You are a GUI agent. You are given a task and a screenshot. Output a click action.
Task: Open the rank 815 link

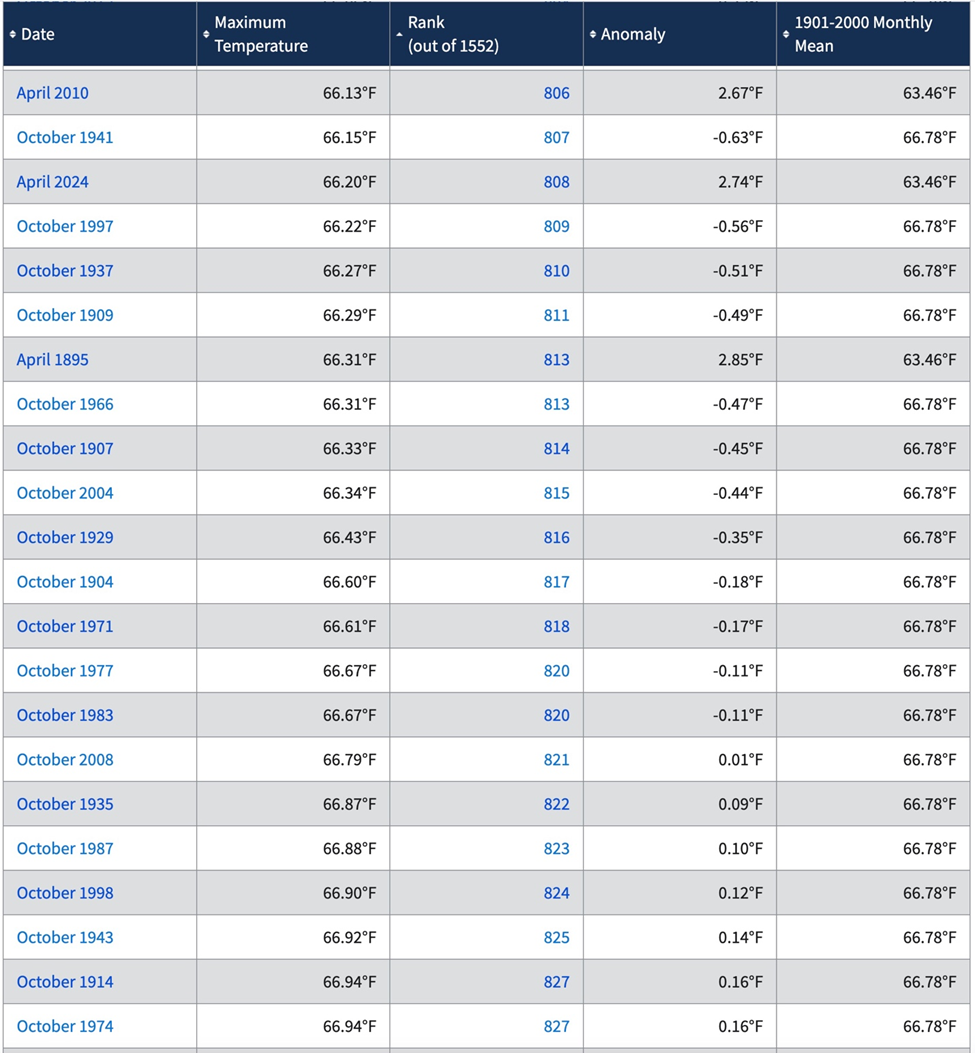pyautogui.click(x=556, y=493)
